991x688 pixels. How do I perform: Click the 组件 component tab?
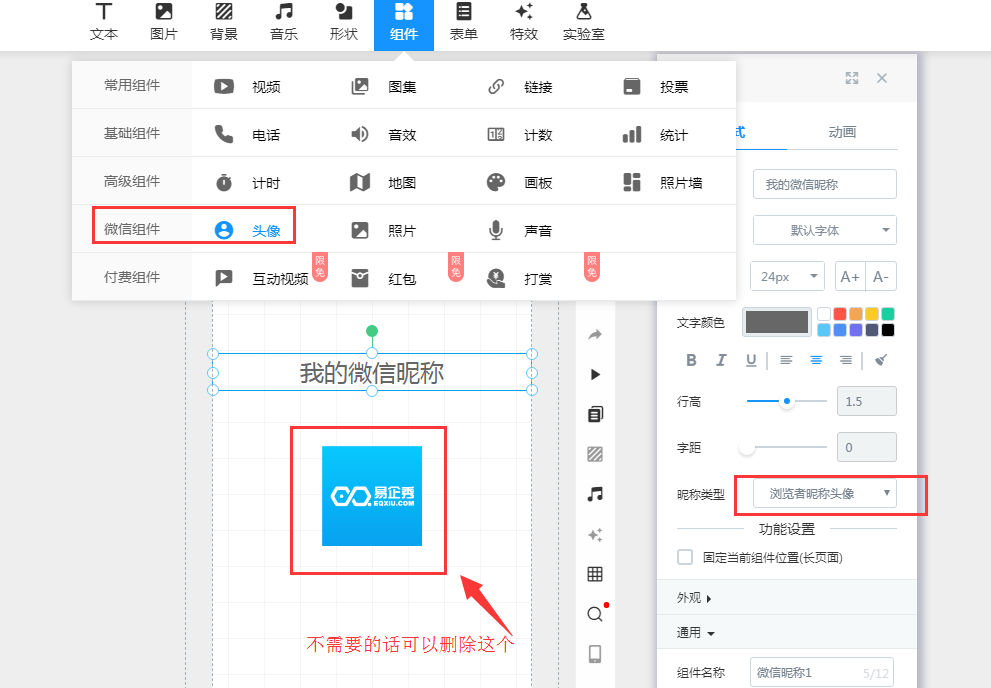coord(404,24)
